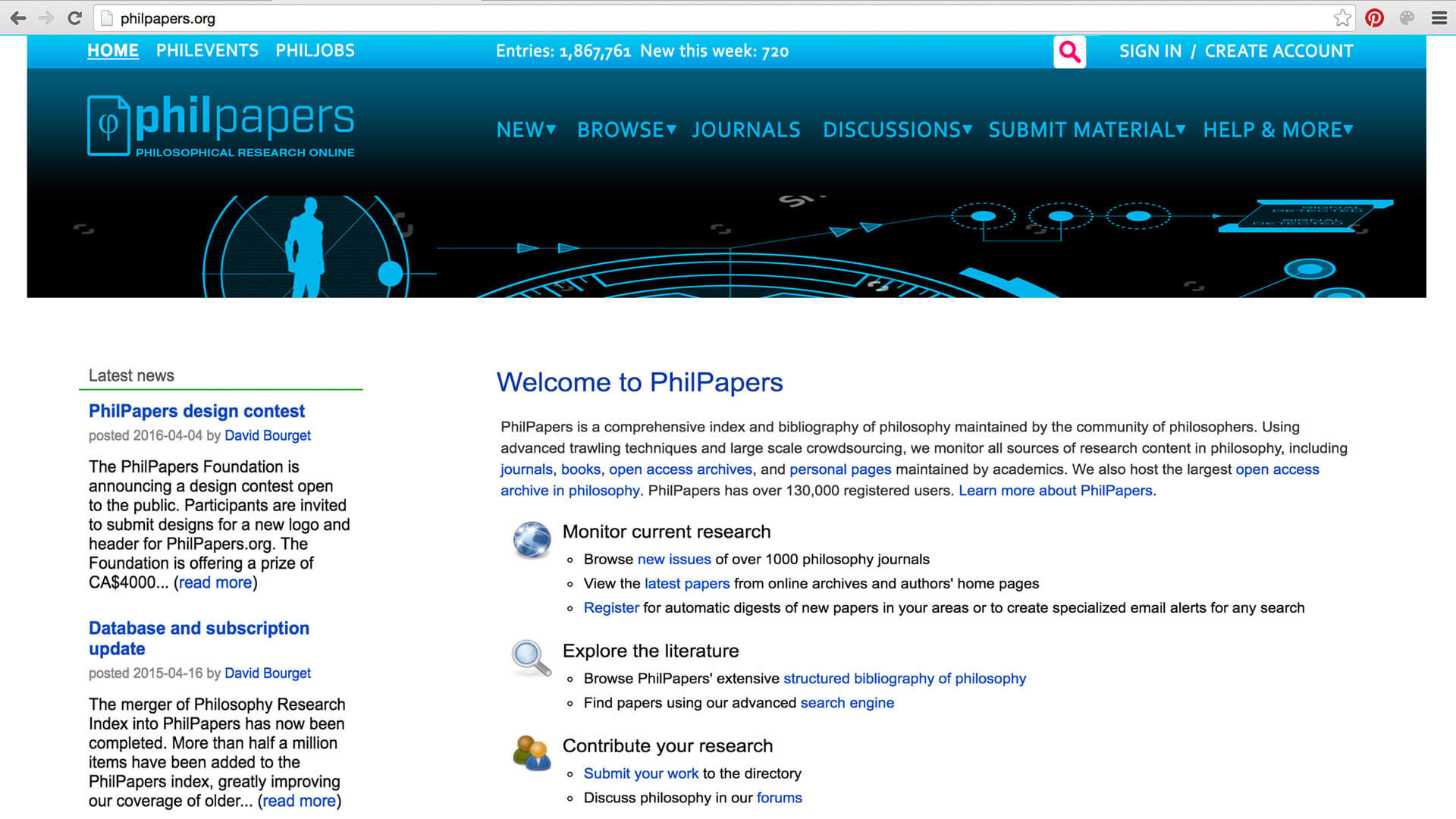This screenshot has width=1456, height=819.
Task: Follow the personal pages link
Action: click(x=840, y=469)
